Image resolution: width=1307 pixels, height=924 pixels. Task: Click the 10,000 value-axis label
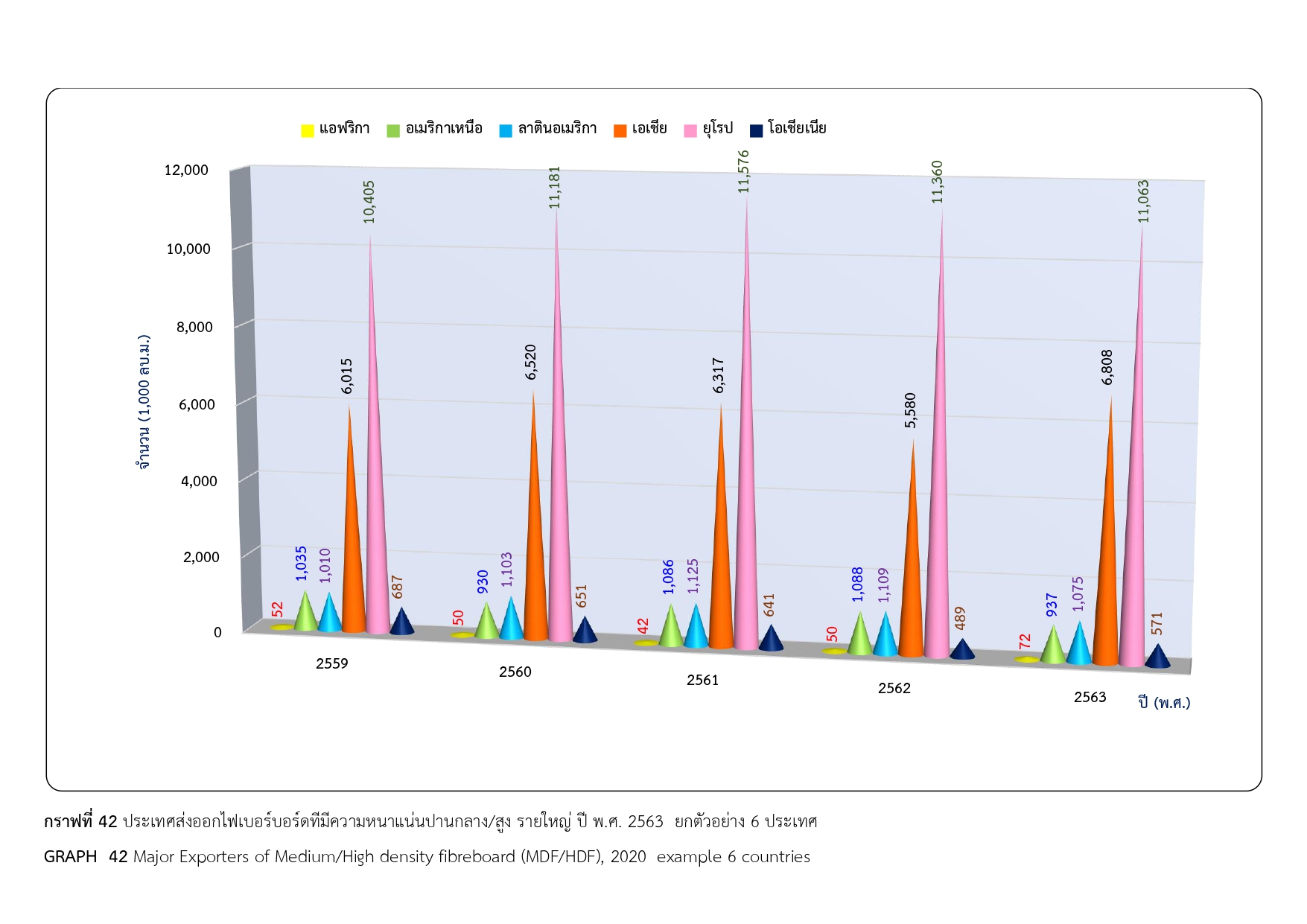pos(188,249)
